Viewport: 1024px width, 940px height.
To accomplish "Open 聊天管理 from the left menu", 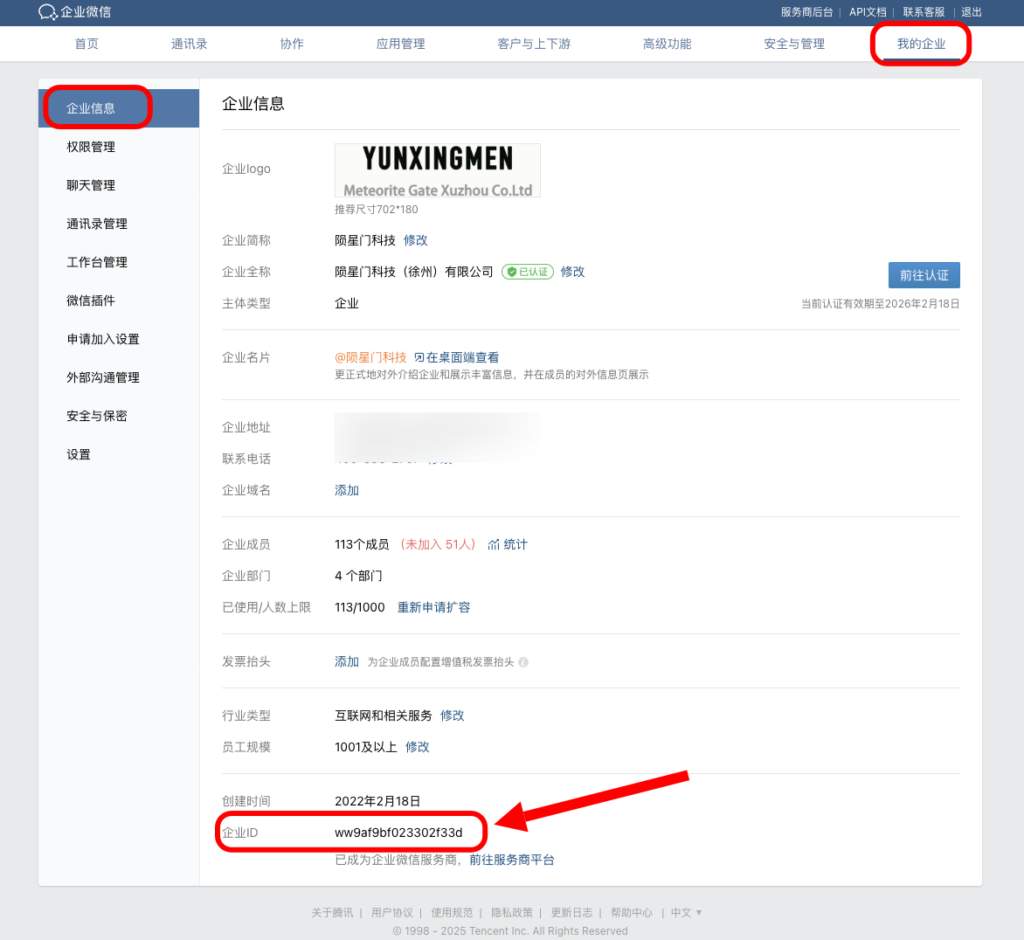I will pos(91,185).
